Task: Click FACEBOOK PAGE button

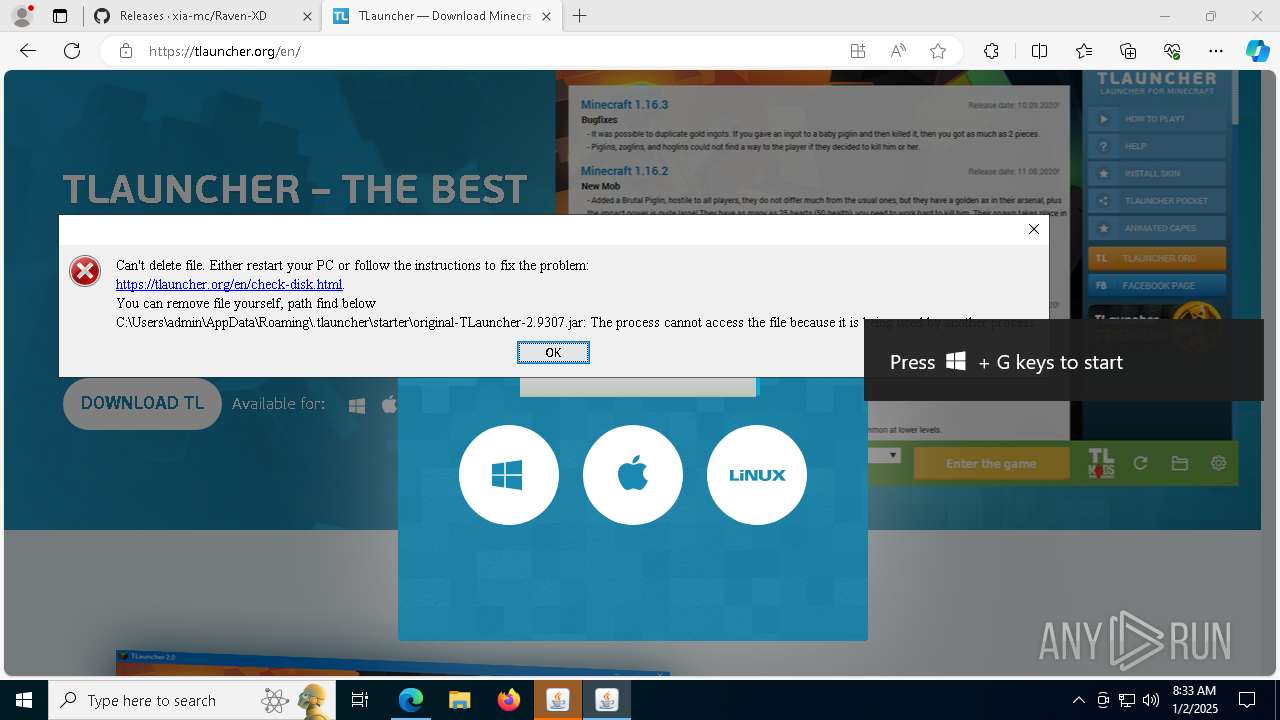Action: (x=1157, y=285)
